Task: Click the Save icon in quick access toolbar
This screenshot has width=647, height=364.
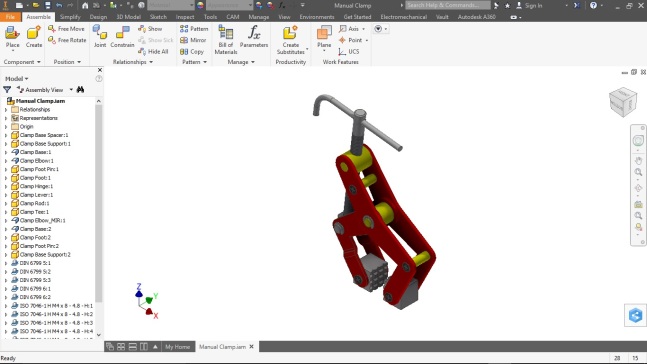Action: (47, 5)
